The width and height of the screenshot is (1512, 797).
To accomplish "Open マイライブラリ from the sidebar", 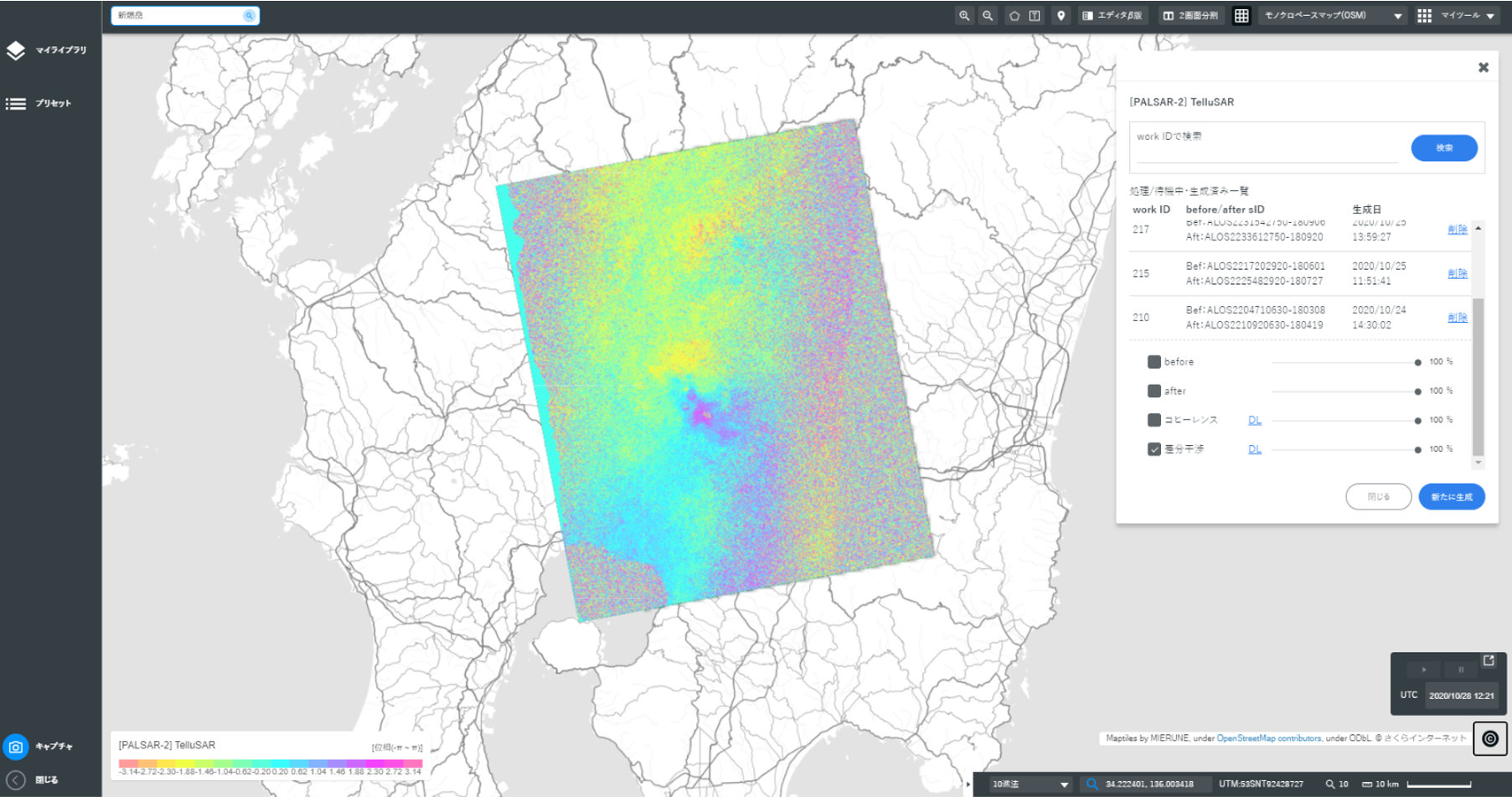I will (x=49, y=50).
